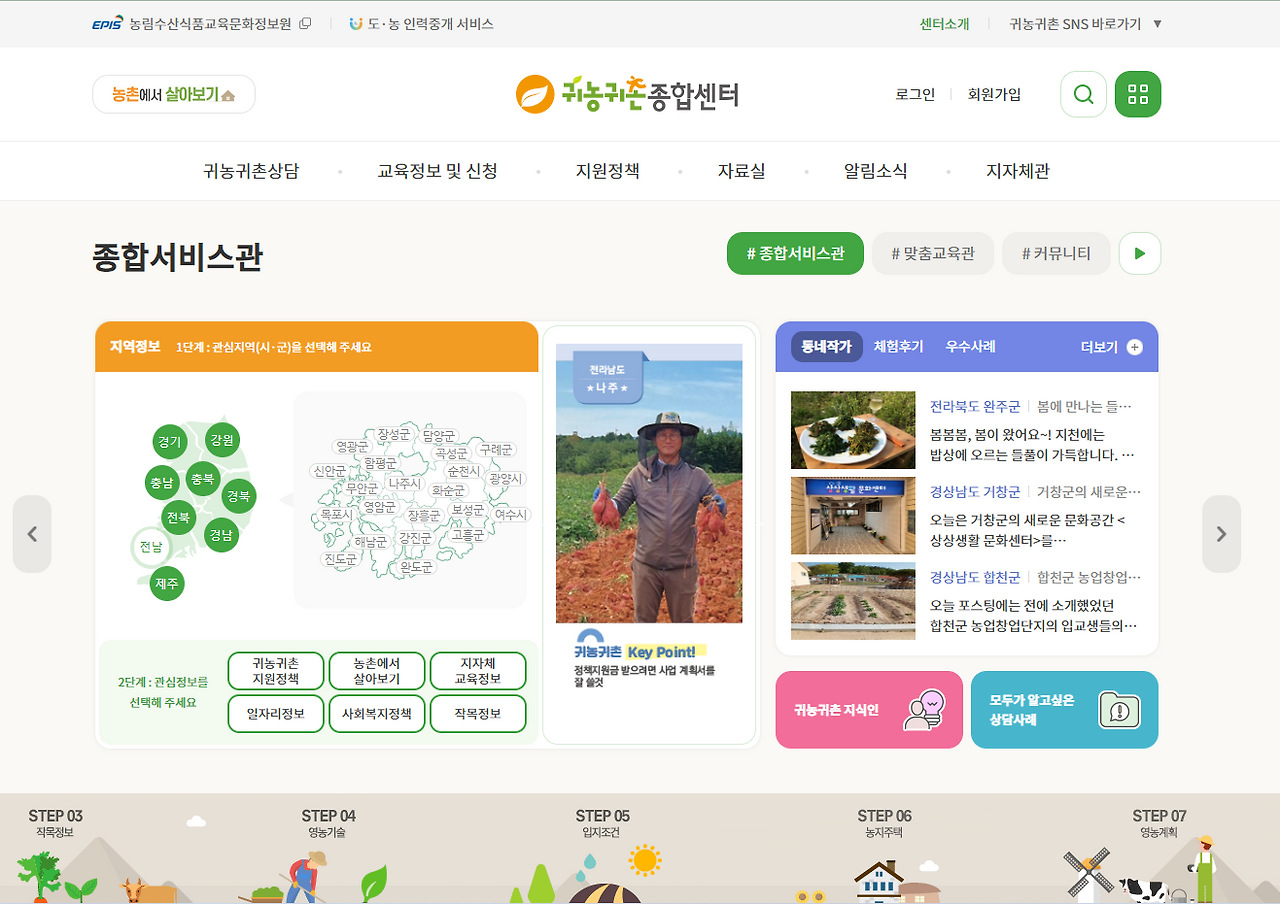Viewport: 1280px width, 904px height.
Task: Click the 회원가입 link
Action: click(x=994, y=93)
